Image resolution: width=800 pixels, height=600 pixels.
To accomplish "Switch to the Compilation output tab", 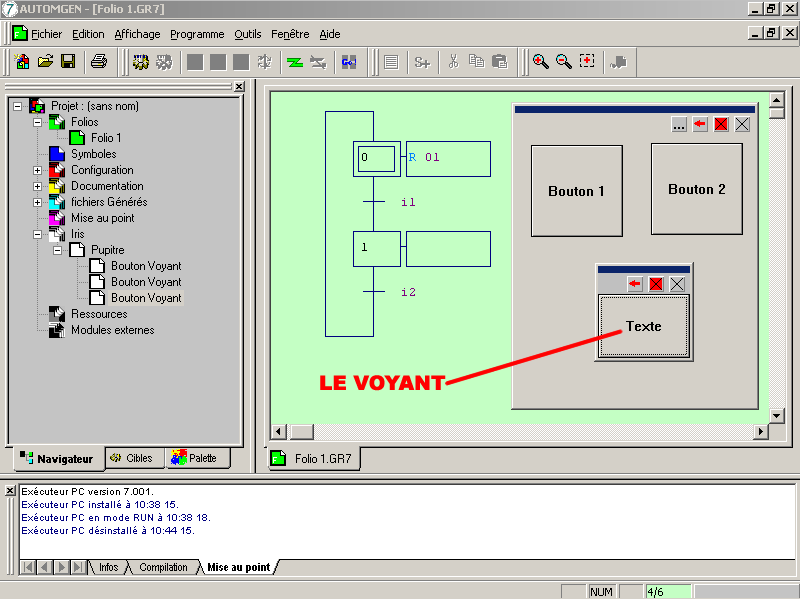I will tap(163, 567).
